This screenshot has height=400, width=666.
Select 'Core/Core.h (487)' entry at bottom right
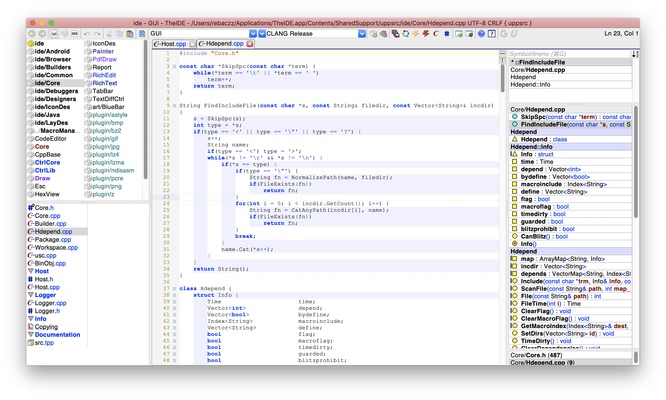[x=570, y=355]
